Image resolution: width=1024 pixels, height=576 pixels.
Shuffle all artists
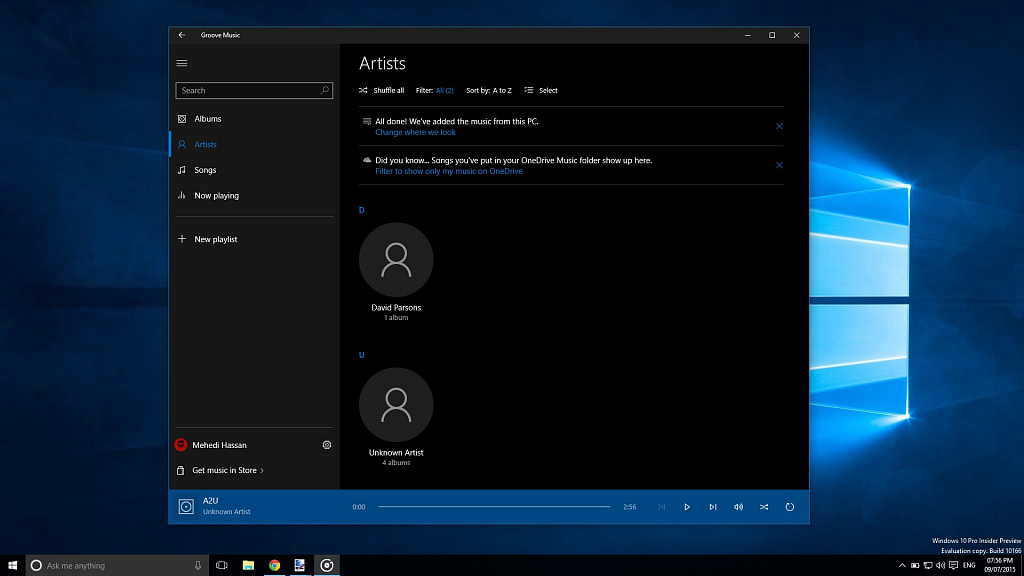click(381, 90)
